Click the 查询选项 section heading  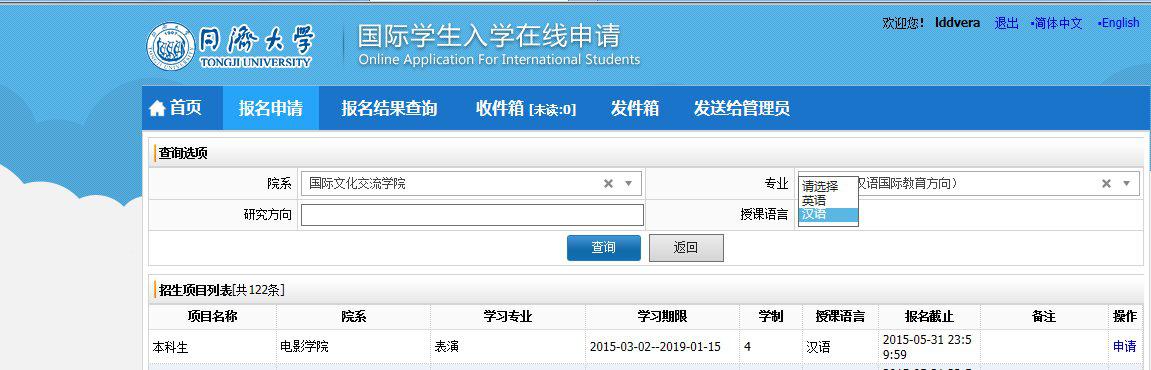[183, 153]
